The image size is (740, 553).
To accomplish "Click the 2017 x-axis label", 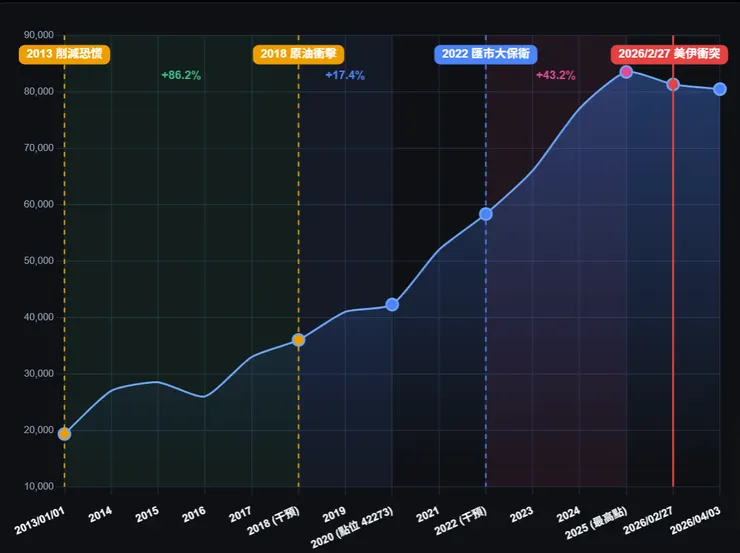I will (x=240, y=514).
